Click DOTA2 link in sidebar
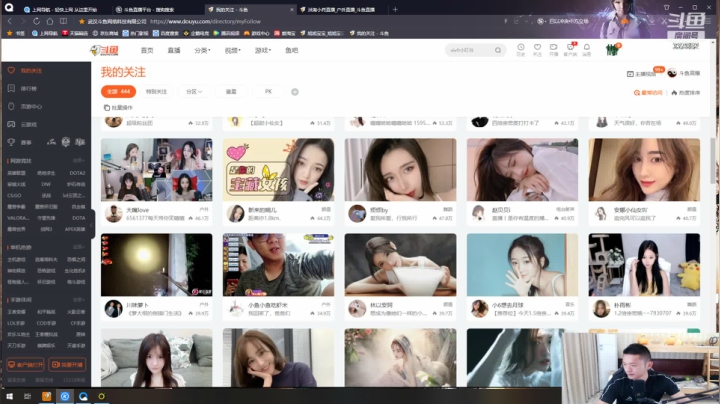 coord(77,173)
